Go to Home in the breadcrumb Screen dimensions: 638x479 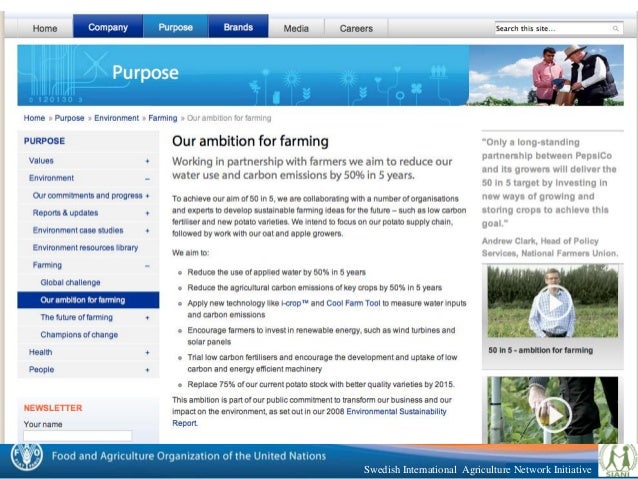point(34,118)
